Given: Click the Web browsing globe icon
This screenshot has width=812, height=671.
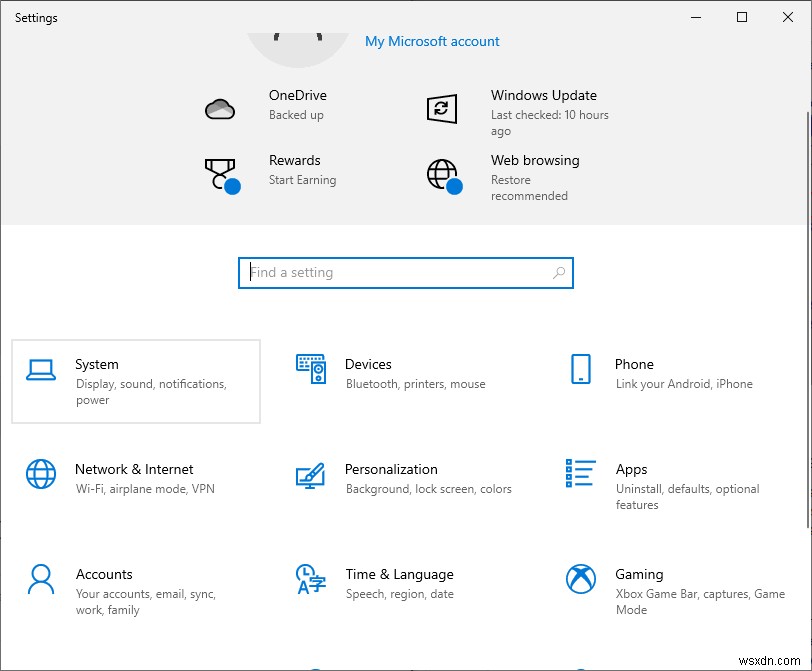Looking at the screenshot, I should [442, 173].
